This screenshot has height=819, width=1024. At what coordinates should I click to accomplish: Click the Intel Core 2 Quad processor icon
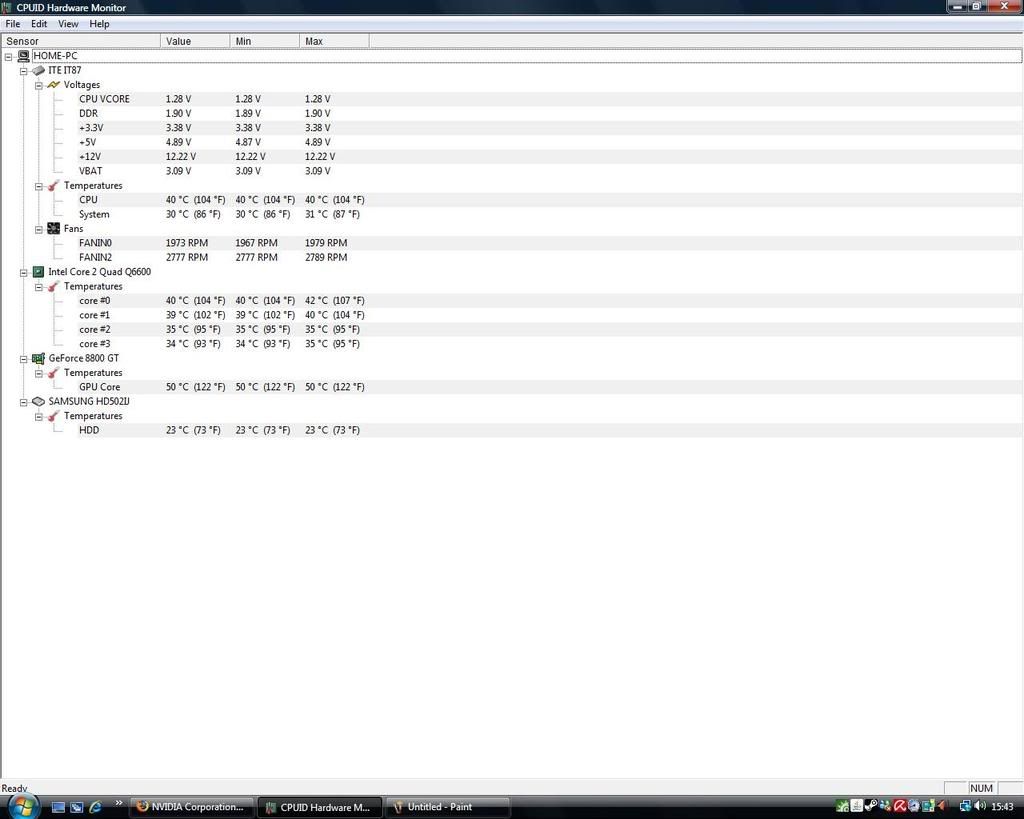point(39,272)
